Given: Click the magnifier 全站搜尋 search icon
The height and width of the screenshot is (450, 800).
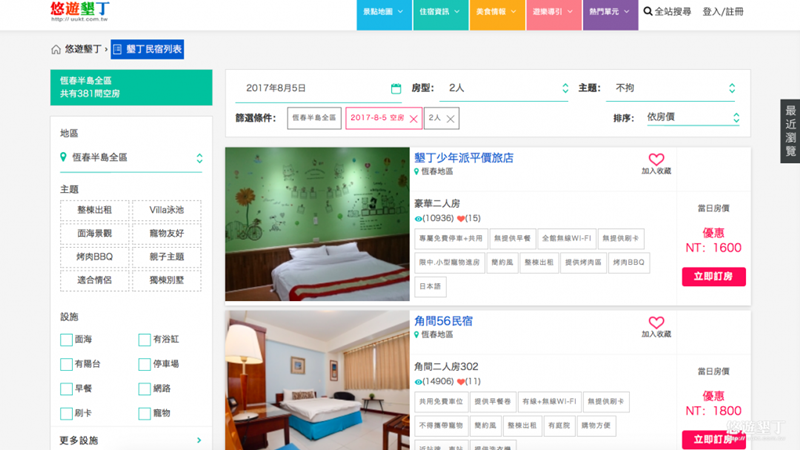Looking at the screenshot, I should pyautogui.click(x=648, y=12).
